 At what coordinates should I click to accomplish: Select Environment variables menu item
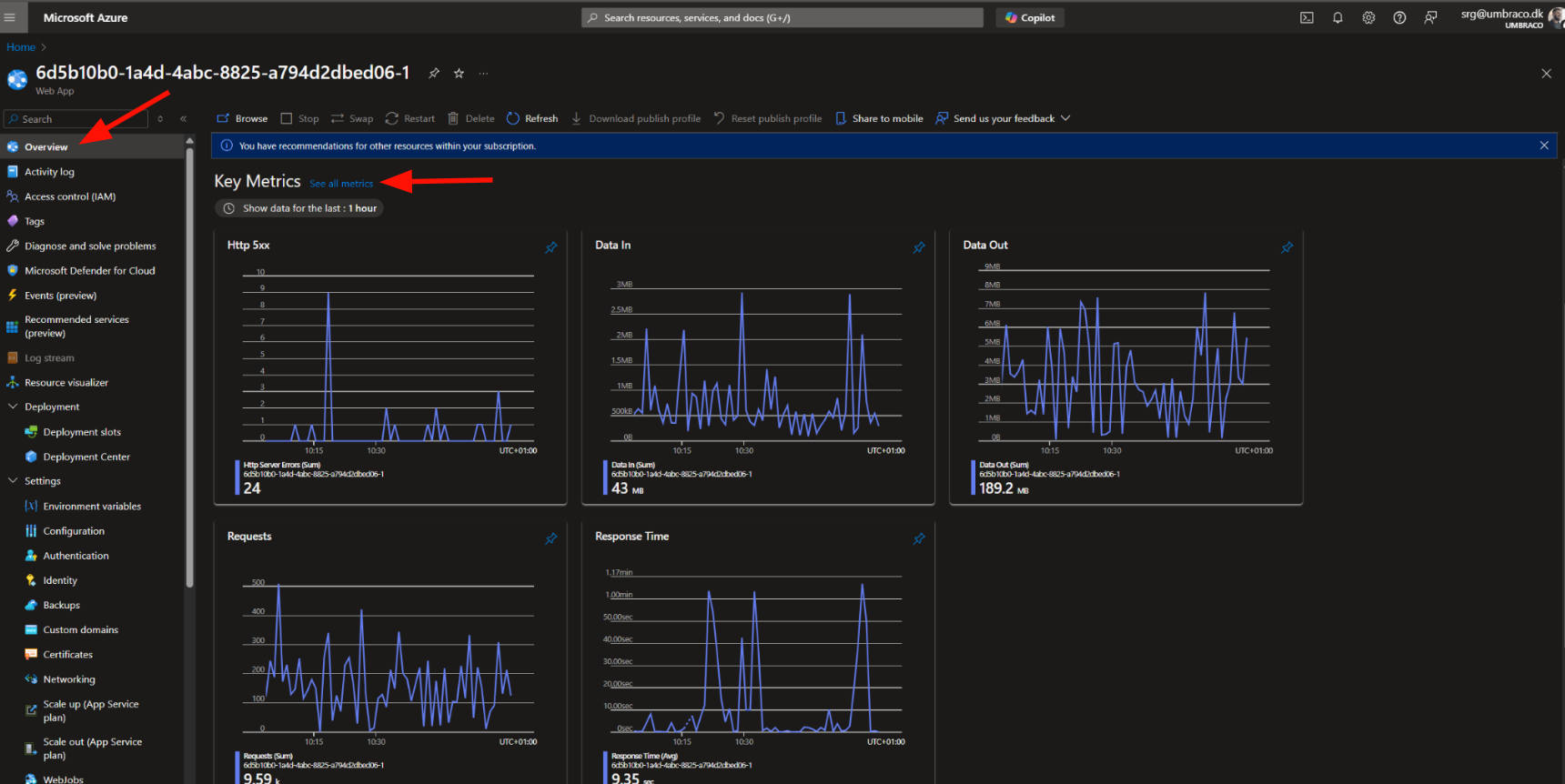tap(92, 507)
